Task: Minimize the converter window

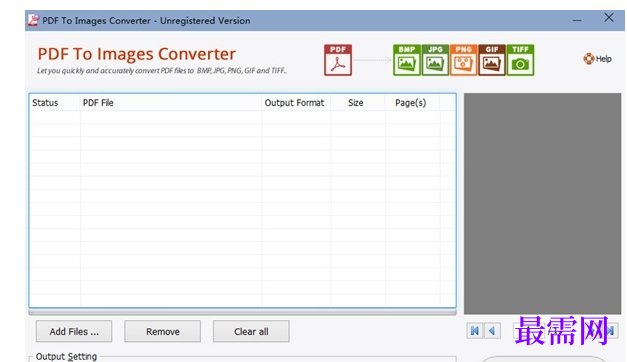Action: pos(577,20)
